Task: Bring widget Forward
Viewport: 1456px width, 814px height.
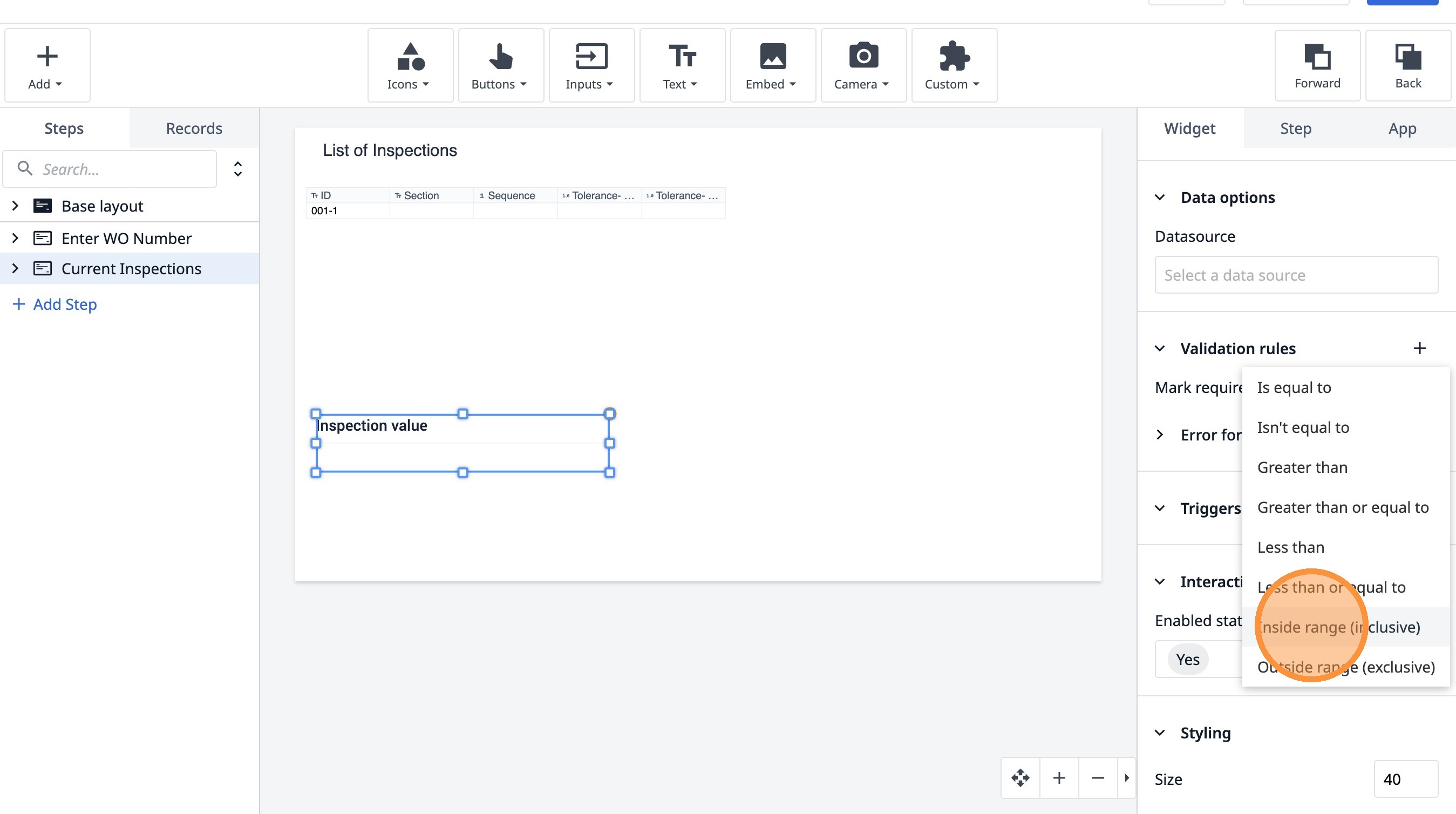Action: click(x=1317, y=65)
